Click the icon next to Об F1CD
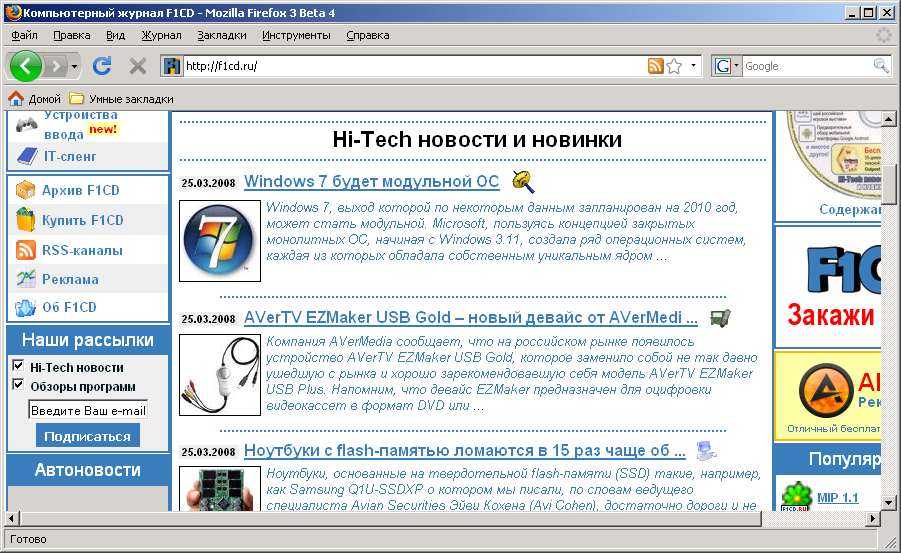 [25, 308]
